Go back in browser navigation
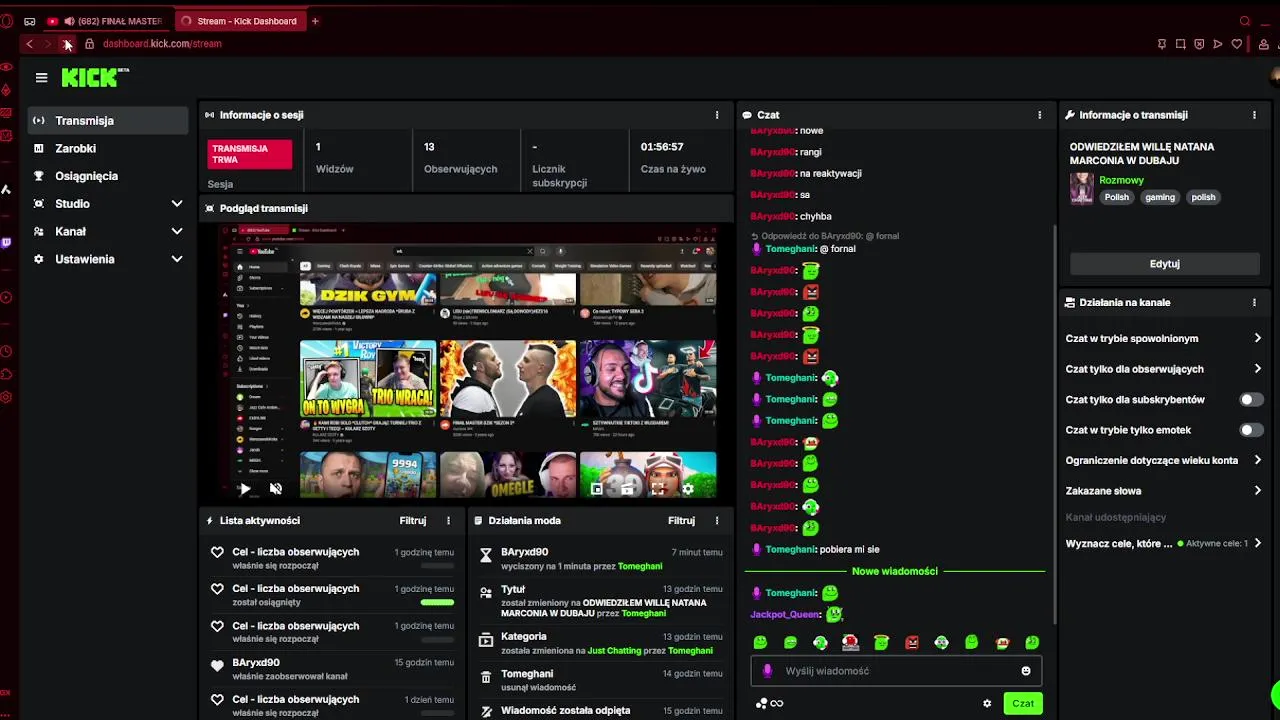This screenshot has height=720, width=1280. [29, 44]
